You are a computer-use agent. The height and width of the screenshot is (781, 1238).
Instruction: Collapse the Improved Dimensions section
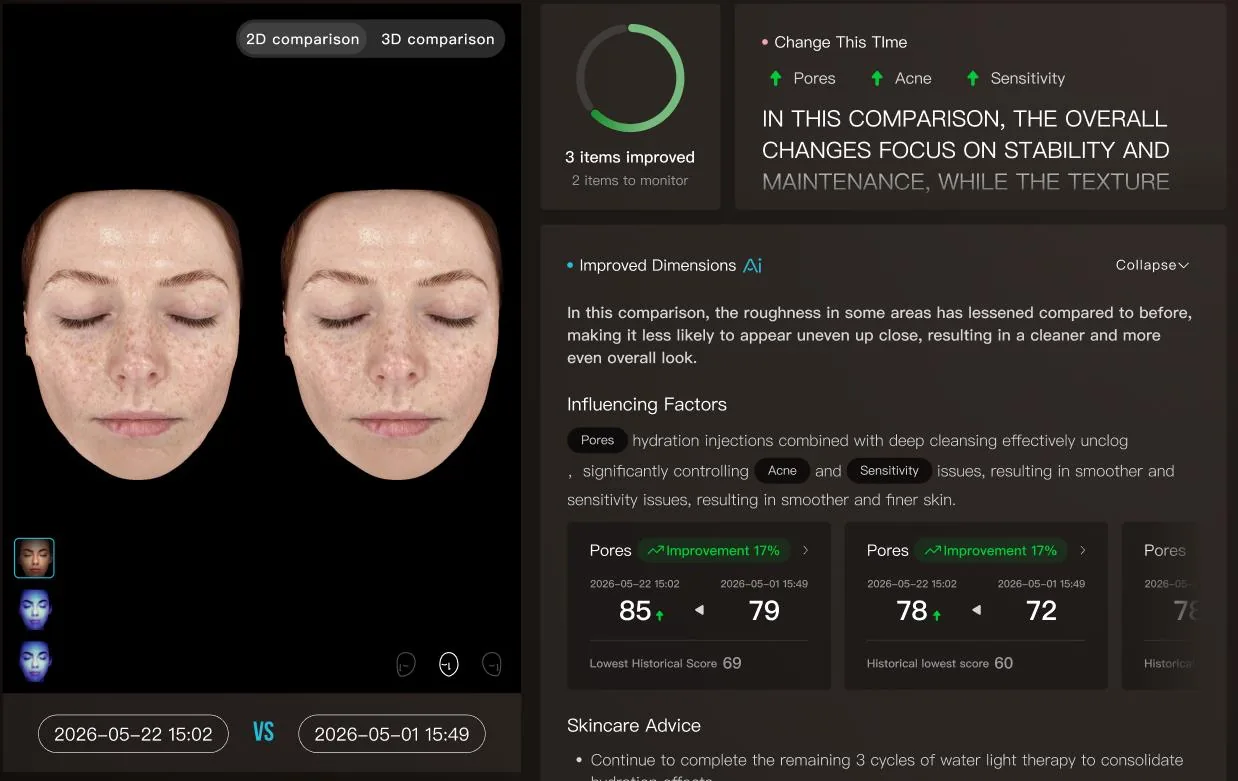(x=1152, y=265)
